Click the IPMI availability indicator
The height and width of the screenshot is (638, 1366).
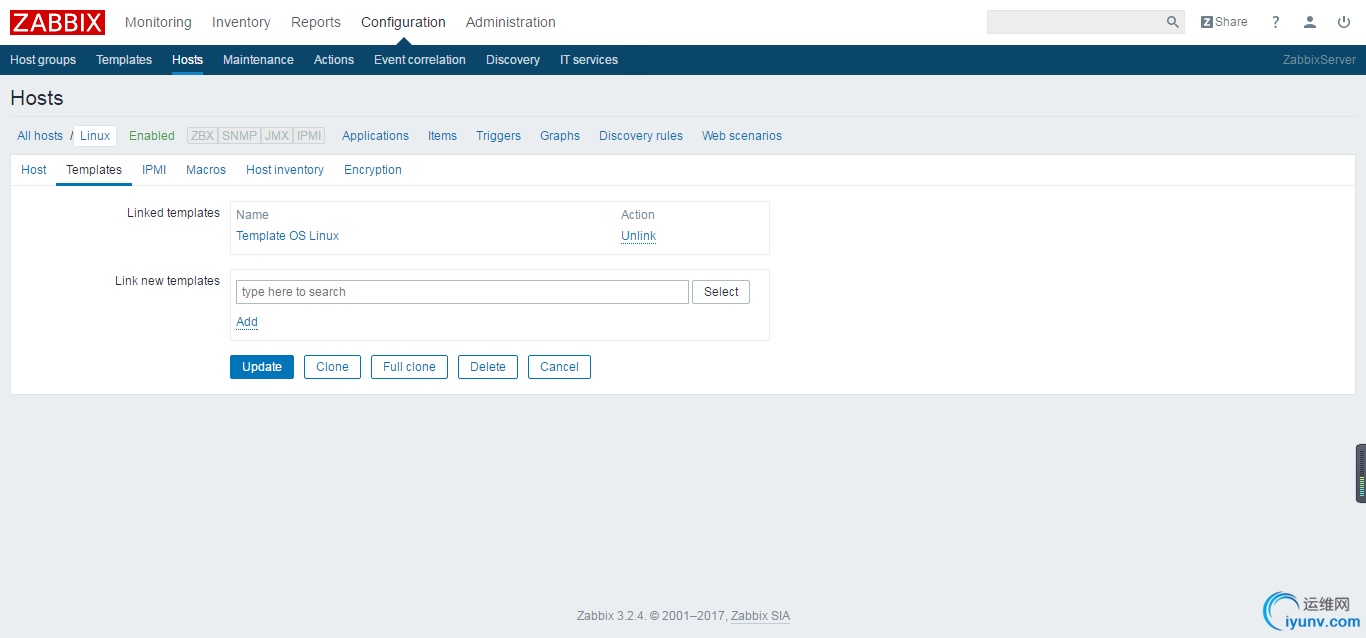(309, 136)
